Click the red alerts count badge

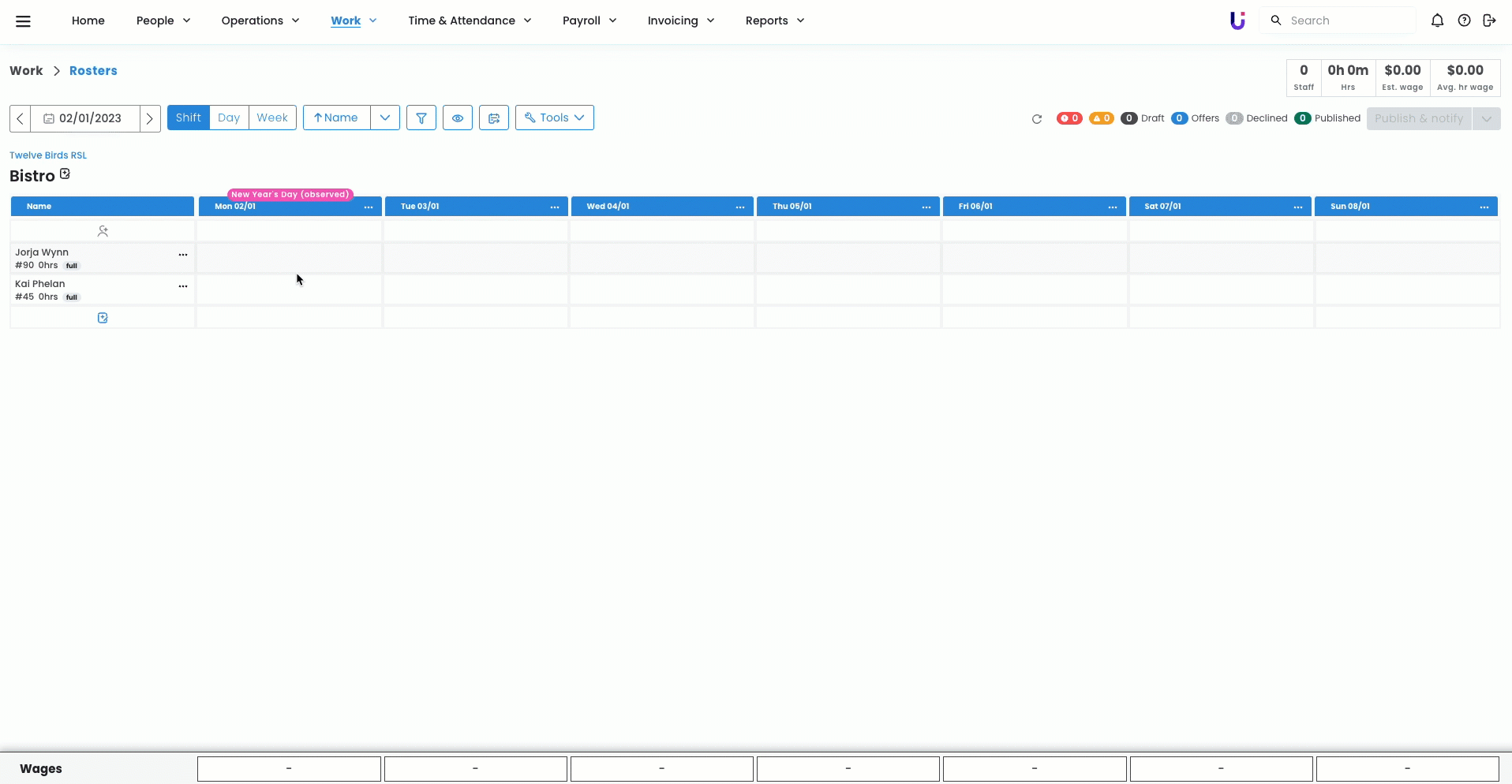[1069, 118]
